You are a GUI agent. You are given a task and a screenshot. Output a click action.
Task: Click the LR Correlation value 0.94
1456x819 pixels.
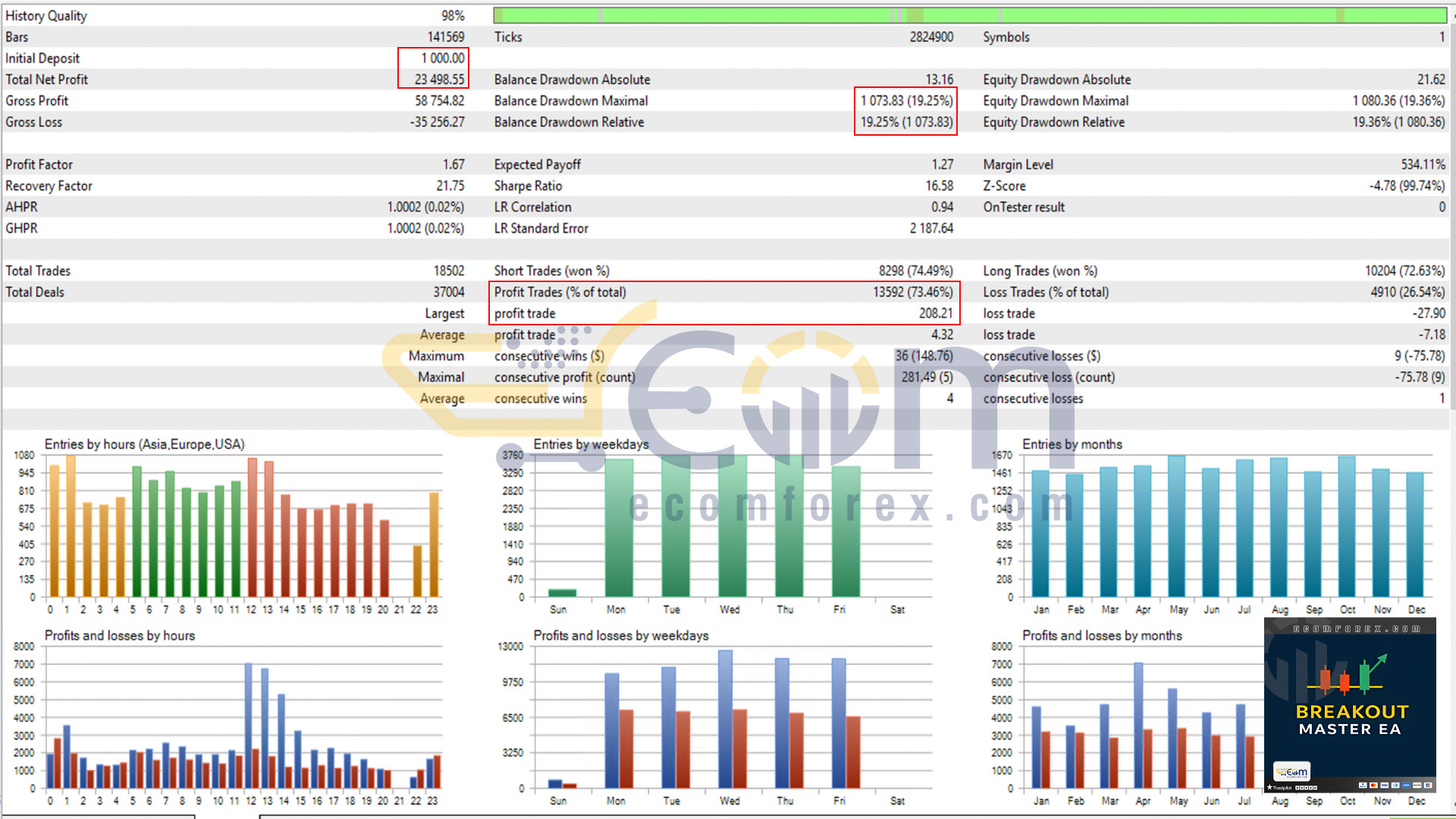[943, 207]
